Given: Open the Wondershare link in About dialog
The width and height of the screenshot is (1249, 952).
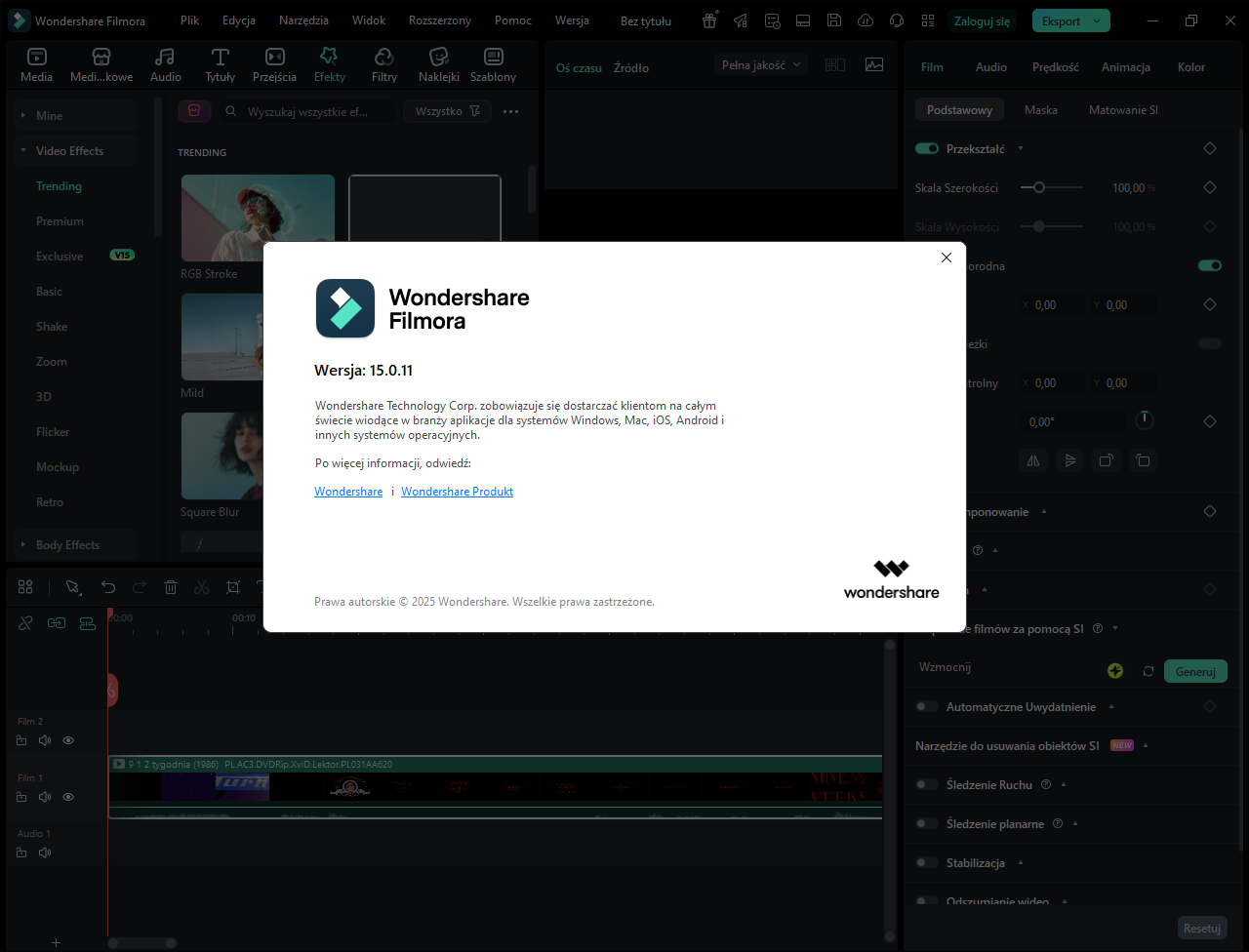Looking at the screenshot, I should point(348,492).
